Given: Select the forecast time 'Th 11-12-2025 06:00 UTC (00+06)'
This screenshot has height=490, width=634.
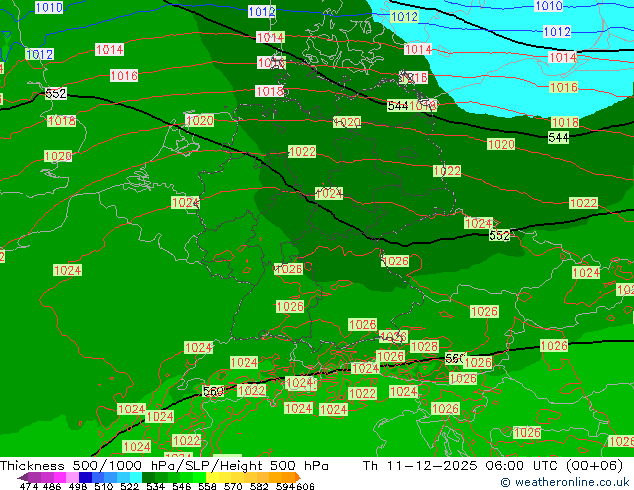Looking at the screenshot, I should (x=492, y=466).
